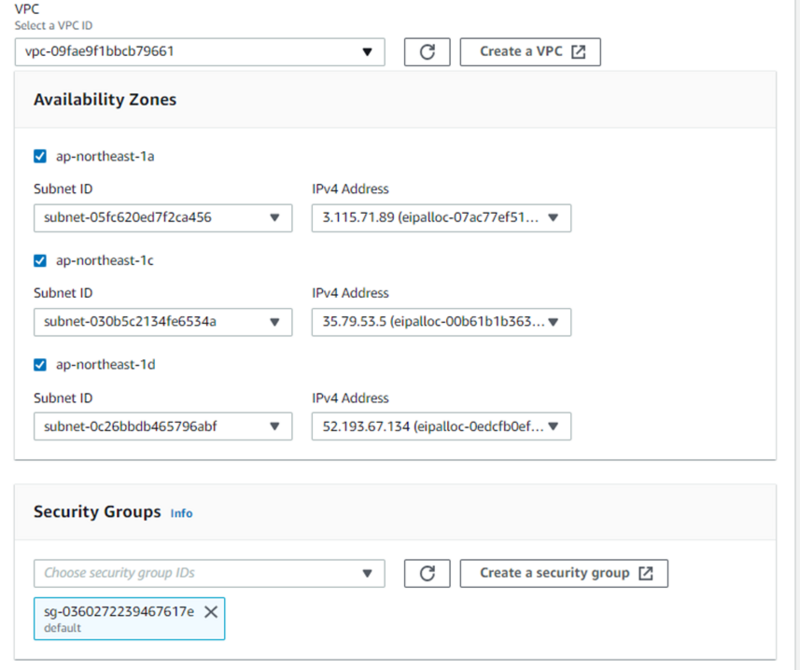The image size is (800, 670).
Task: Open IPv4 Address dropdown showing 3.115.71.89
Action: pyautogui.click(x=441, y=218)
